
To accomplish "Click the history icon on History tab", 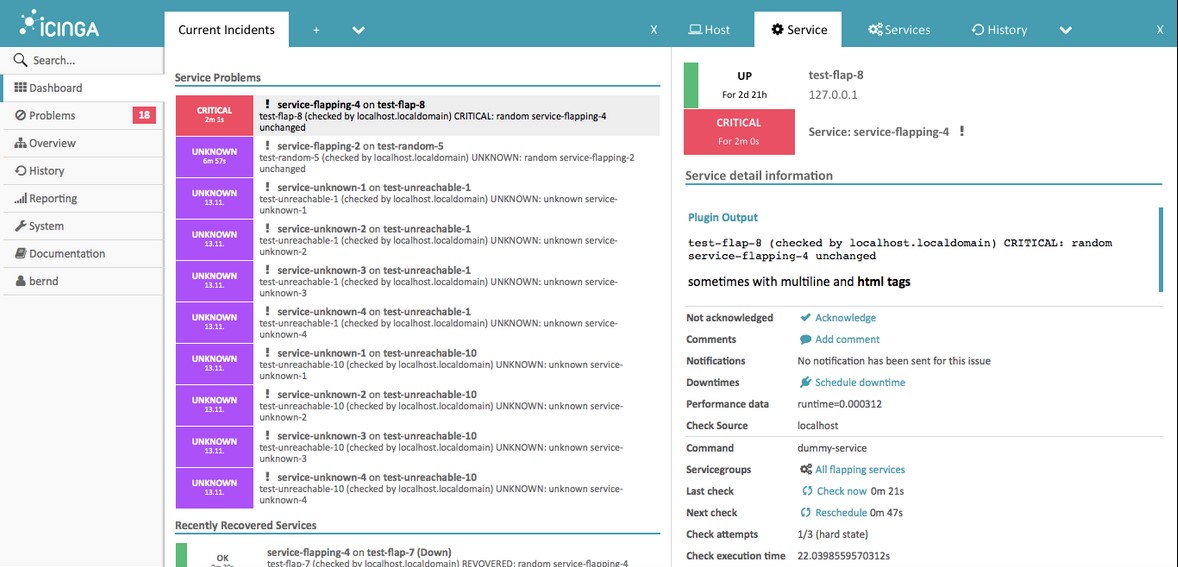I will click(977, 30).
